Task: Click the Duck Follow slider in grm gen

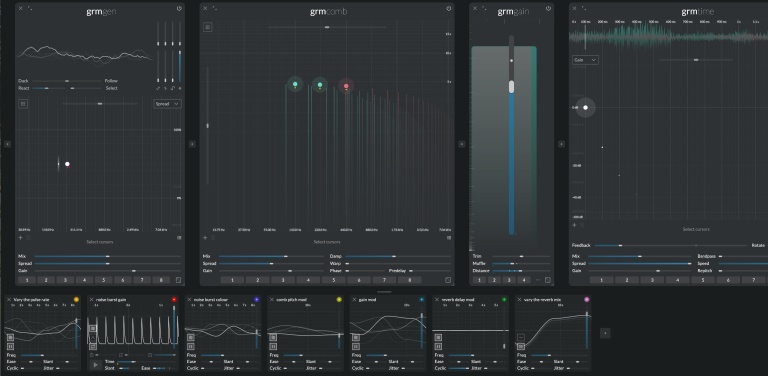Action: [67, 81]
